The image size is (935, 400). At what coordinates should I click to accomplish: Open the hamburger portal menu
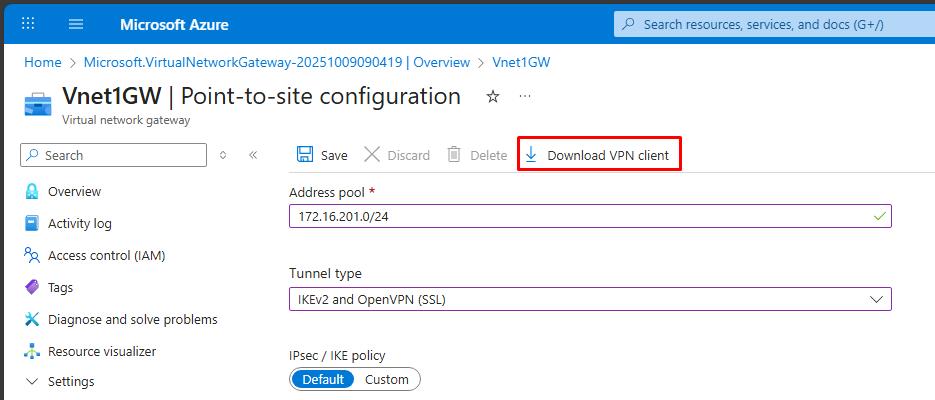[77, 23]
